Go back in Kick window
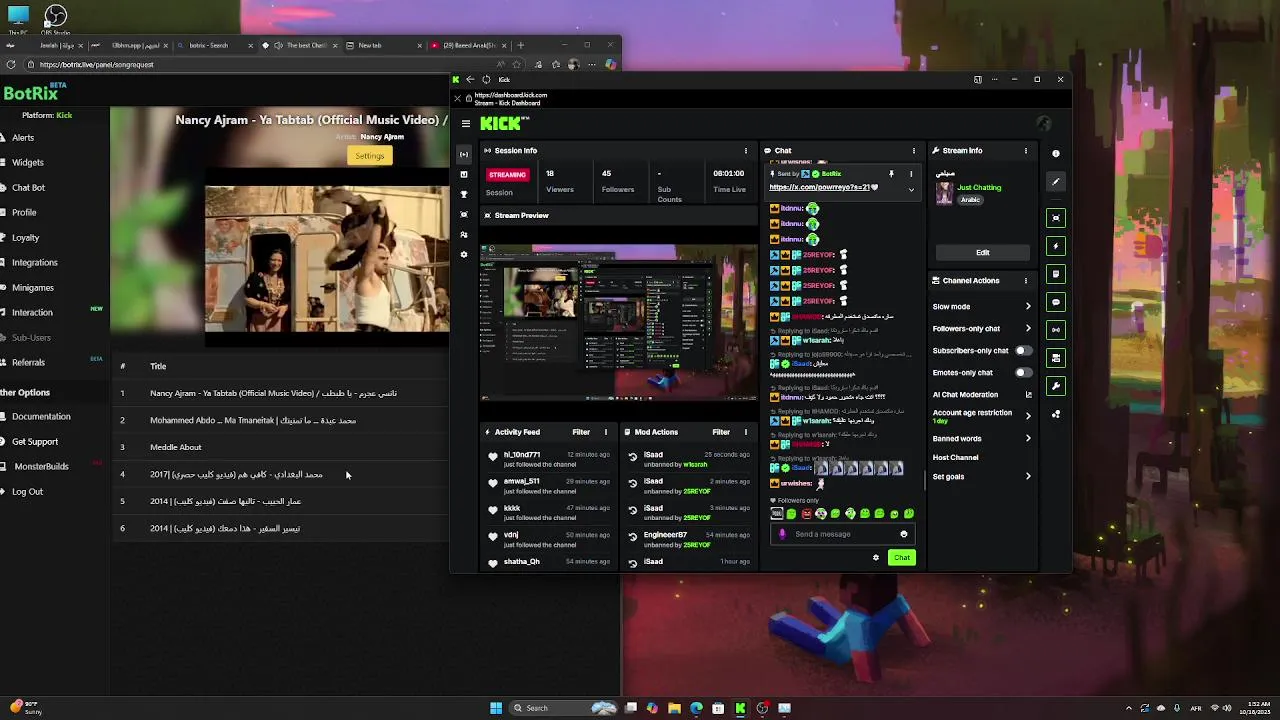 [470, 79]
